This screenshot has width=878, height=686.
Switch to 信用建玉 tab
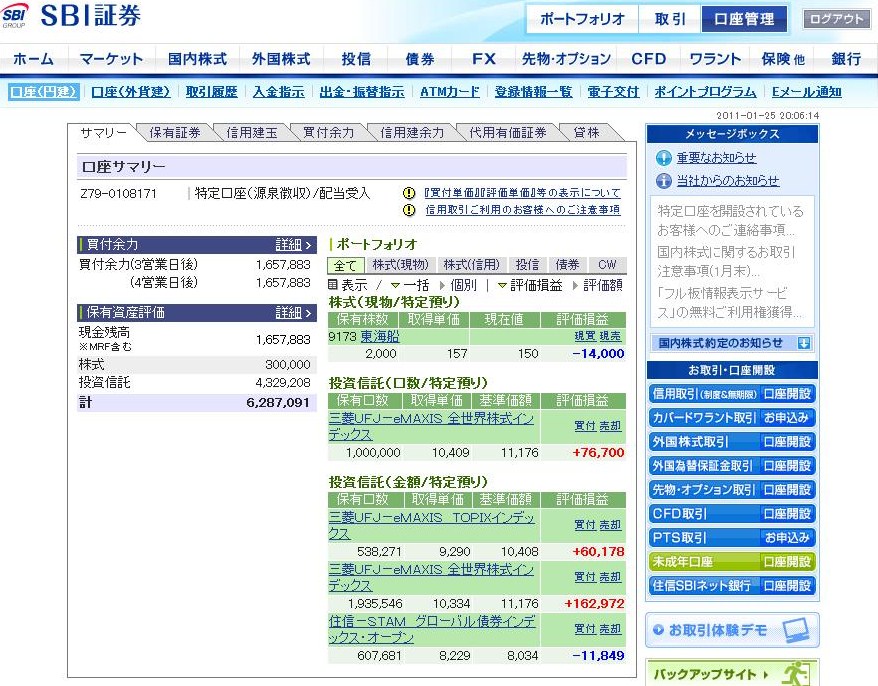coord(251,133)
